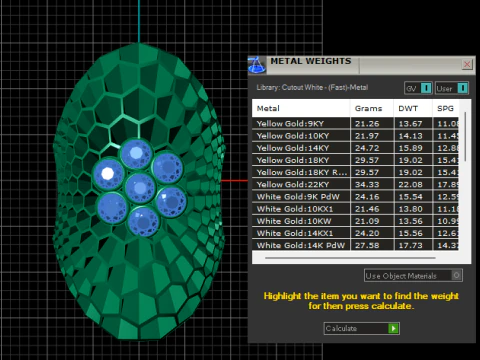480x360 pixels.
Task: Click the 24.16 grams value
Action: click(x=367, y=197)
